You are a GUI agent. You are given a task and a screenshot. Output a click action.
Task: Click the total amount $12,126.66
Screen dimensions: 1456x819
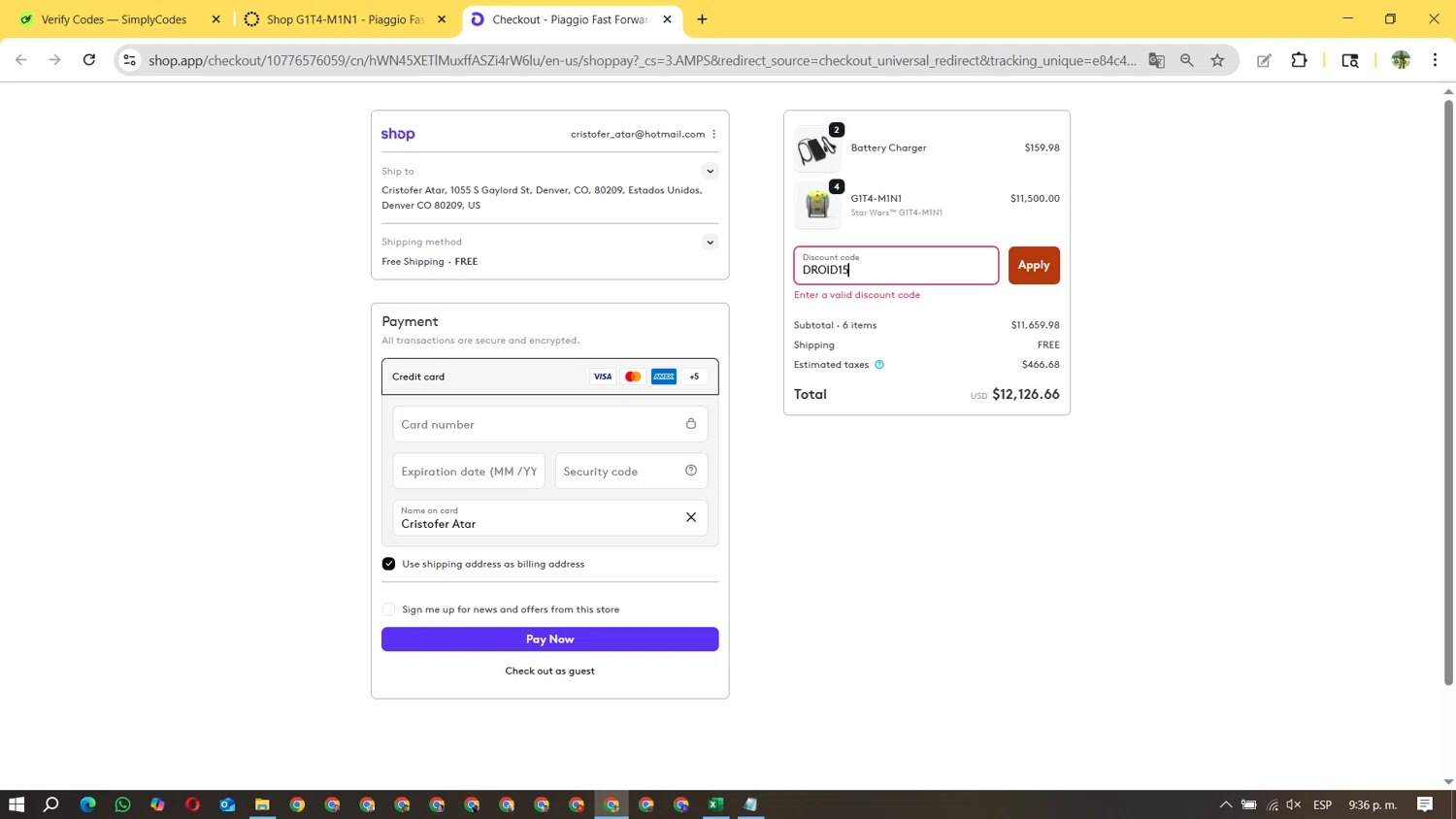[1026, 394]
